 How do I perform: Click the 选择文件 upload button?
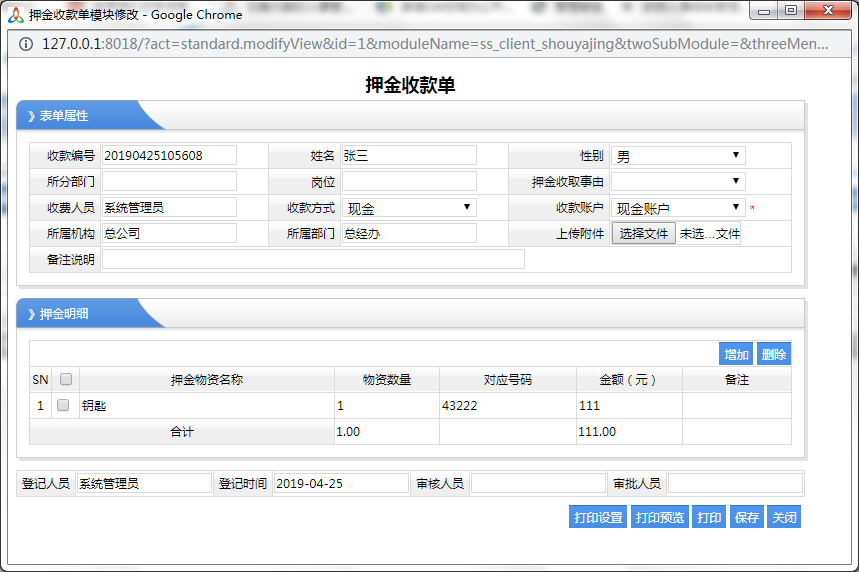point(643,234)
